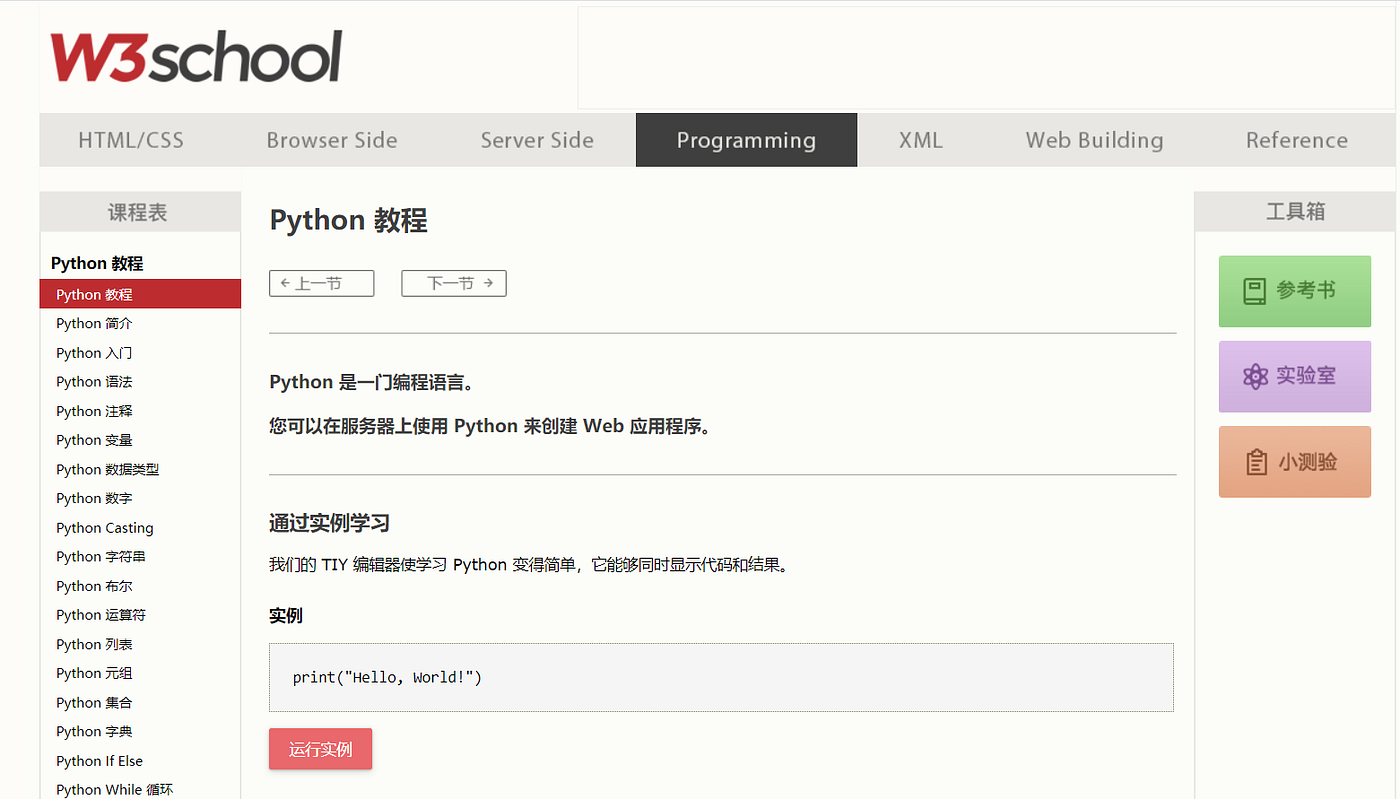Open the Python 字典 lesson
Image resolution: width=1400 pixels, height=799 pixels.
tap(94, 731)
